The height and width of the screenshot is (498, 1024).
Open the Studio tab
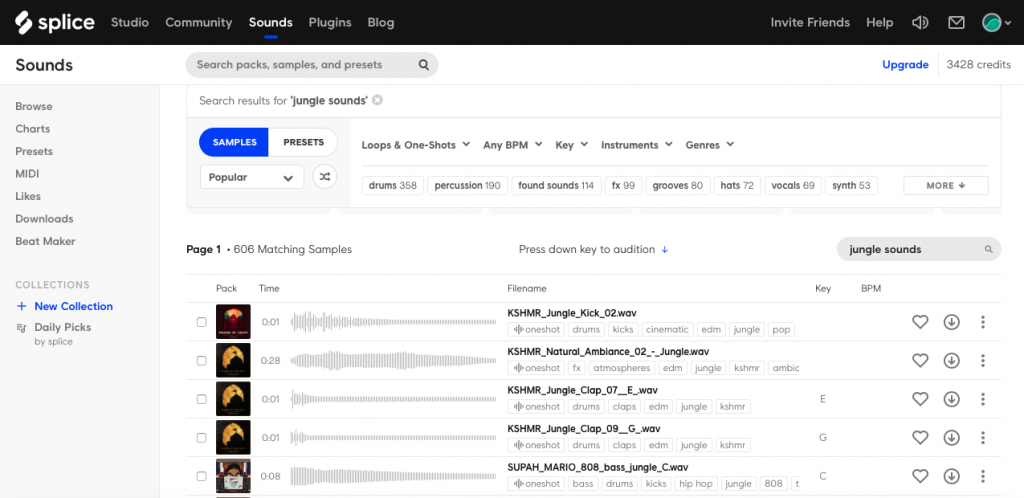click(130, 22)
